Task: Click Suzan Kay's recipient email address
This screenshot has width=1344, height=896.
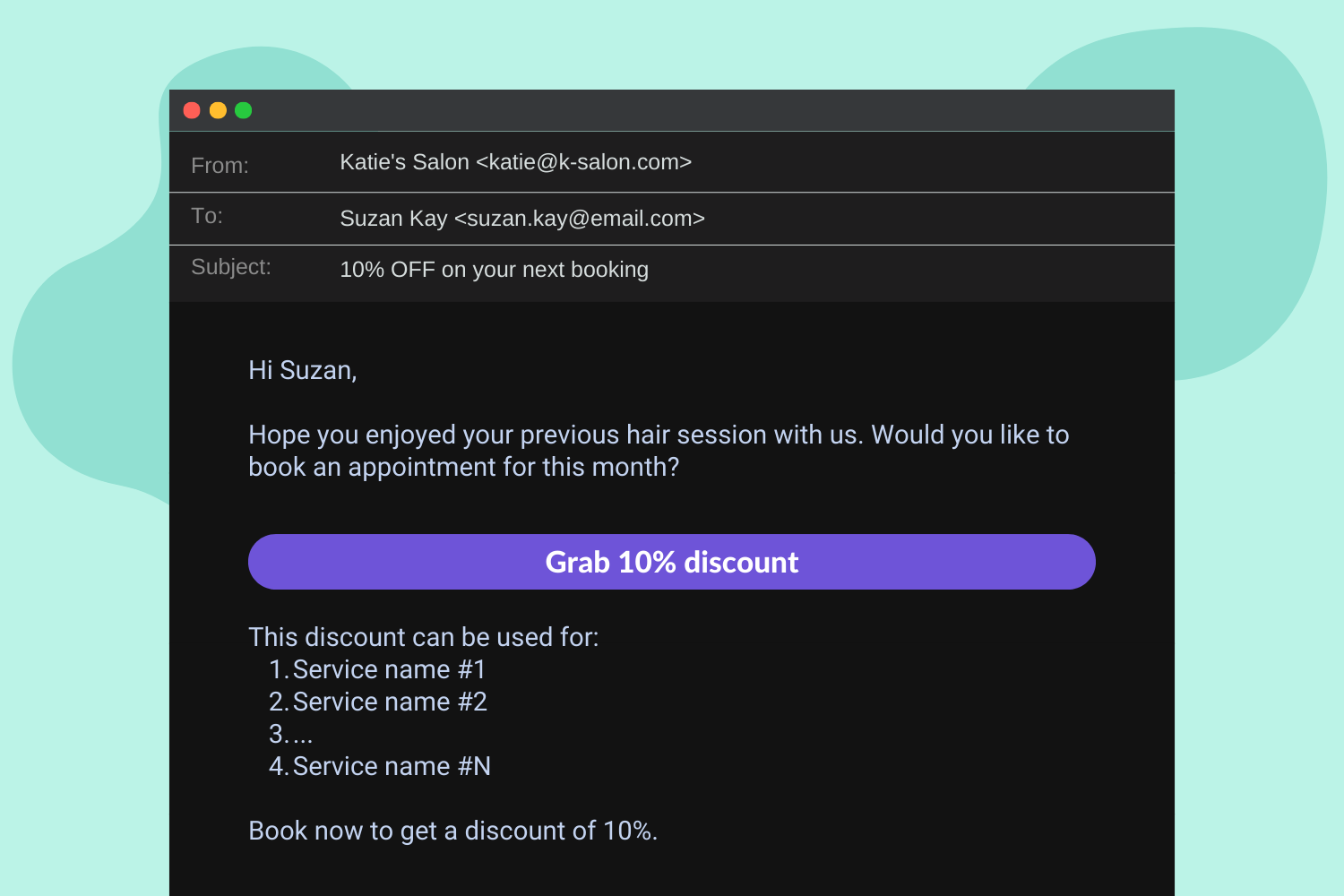Action: coord(521,218)
